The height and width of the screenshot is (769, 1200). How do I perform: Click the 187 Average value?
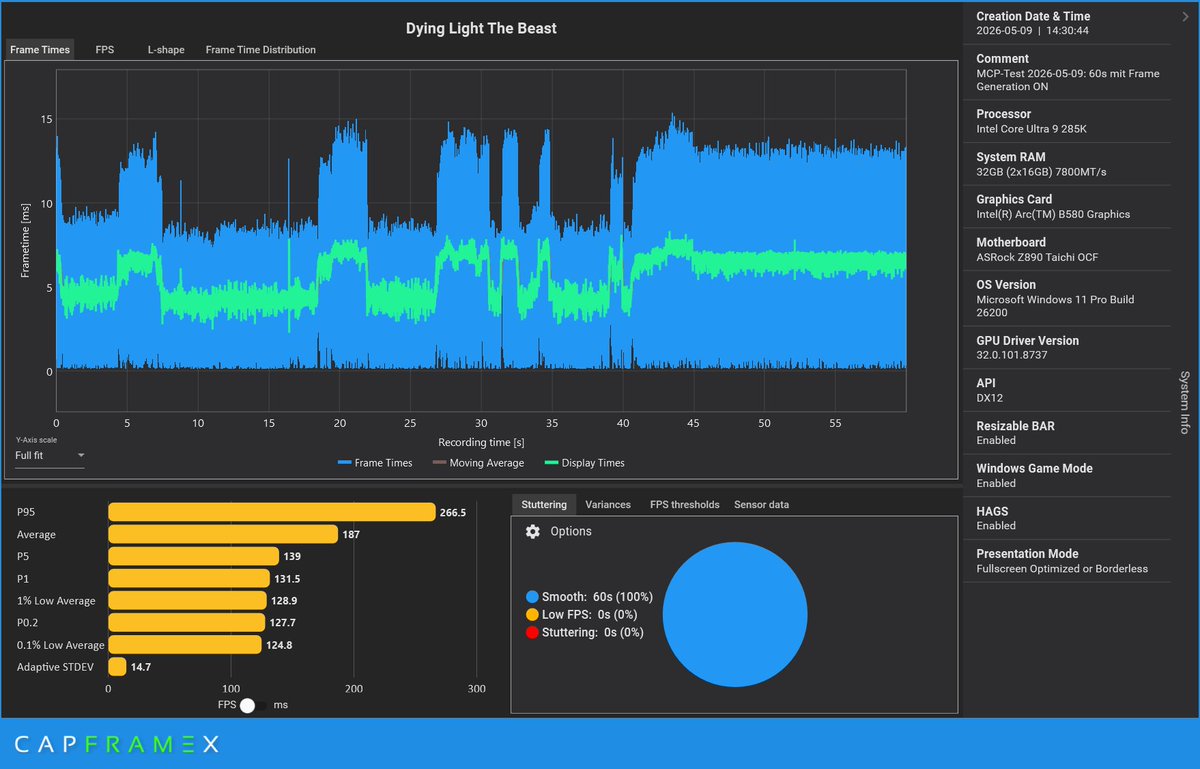[x=351, y=534]
